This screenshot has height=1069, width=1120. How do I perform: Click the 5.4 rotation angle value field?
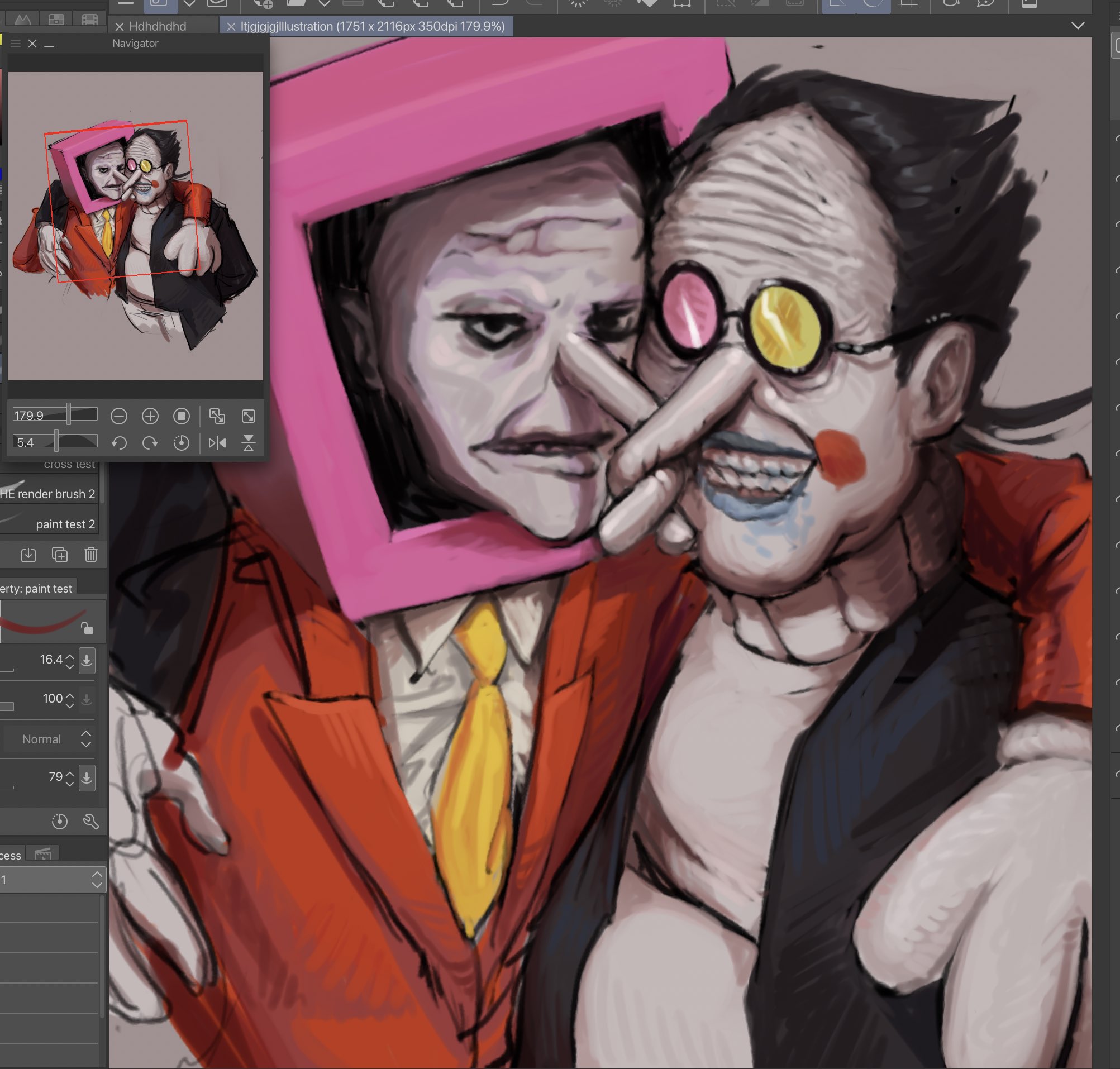point(55,442)
